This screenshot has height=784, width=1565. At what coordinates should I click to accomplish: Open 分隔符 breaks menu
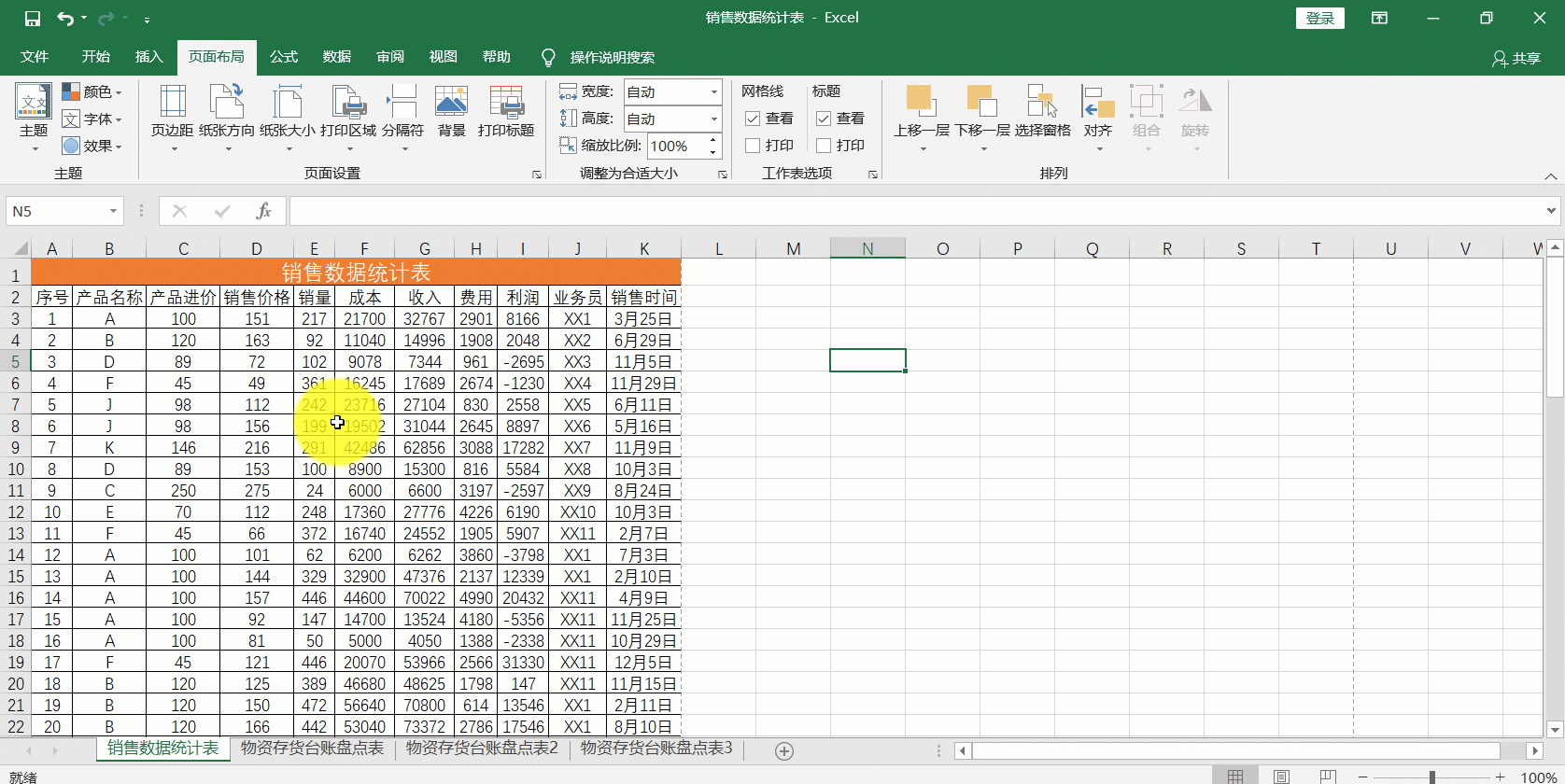coord(403,118)
